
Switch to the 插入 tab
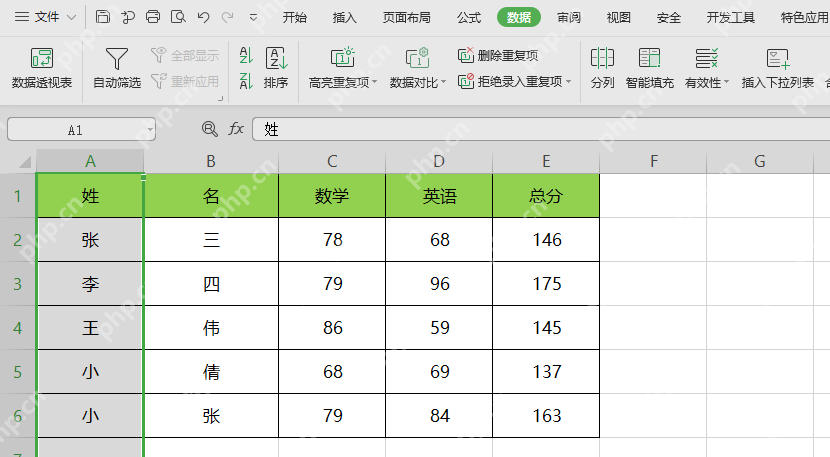345,17
